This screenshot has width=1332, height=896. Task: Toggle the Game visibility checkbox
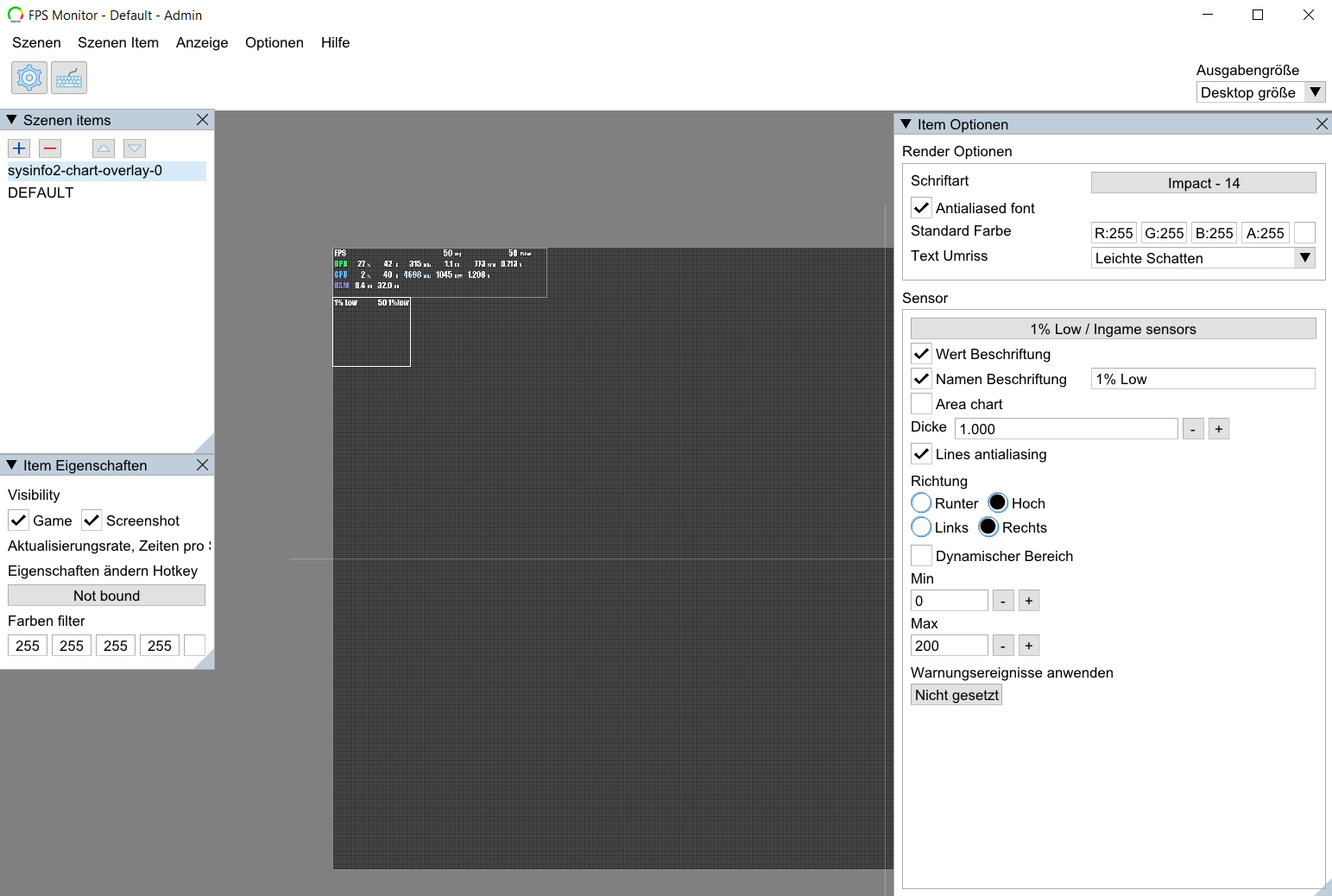(18, 521)
